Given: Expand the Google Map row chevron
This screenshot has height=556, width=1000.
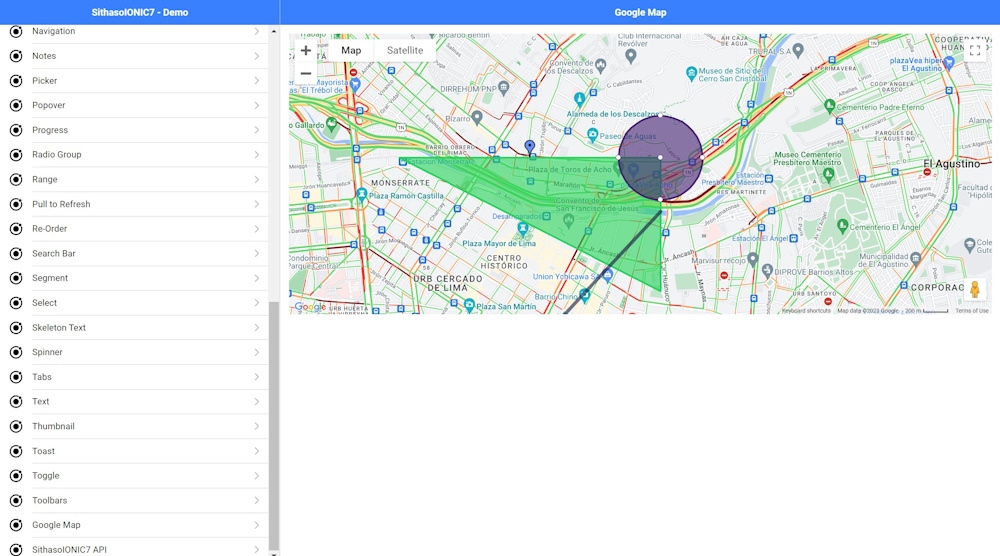Looking at the screenshot, I should pos(256,525).
